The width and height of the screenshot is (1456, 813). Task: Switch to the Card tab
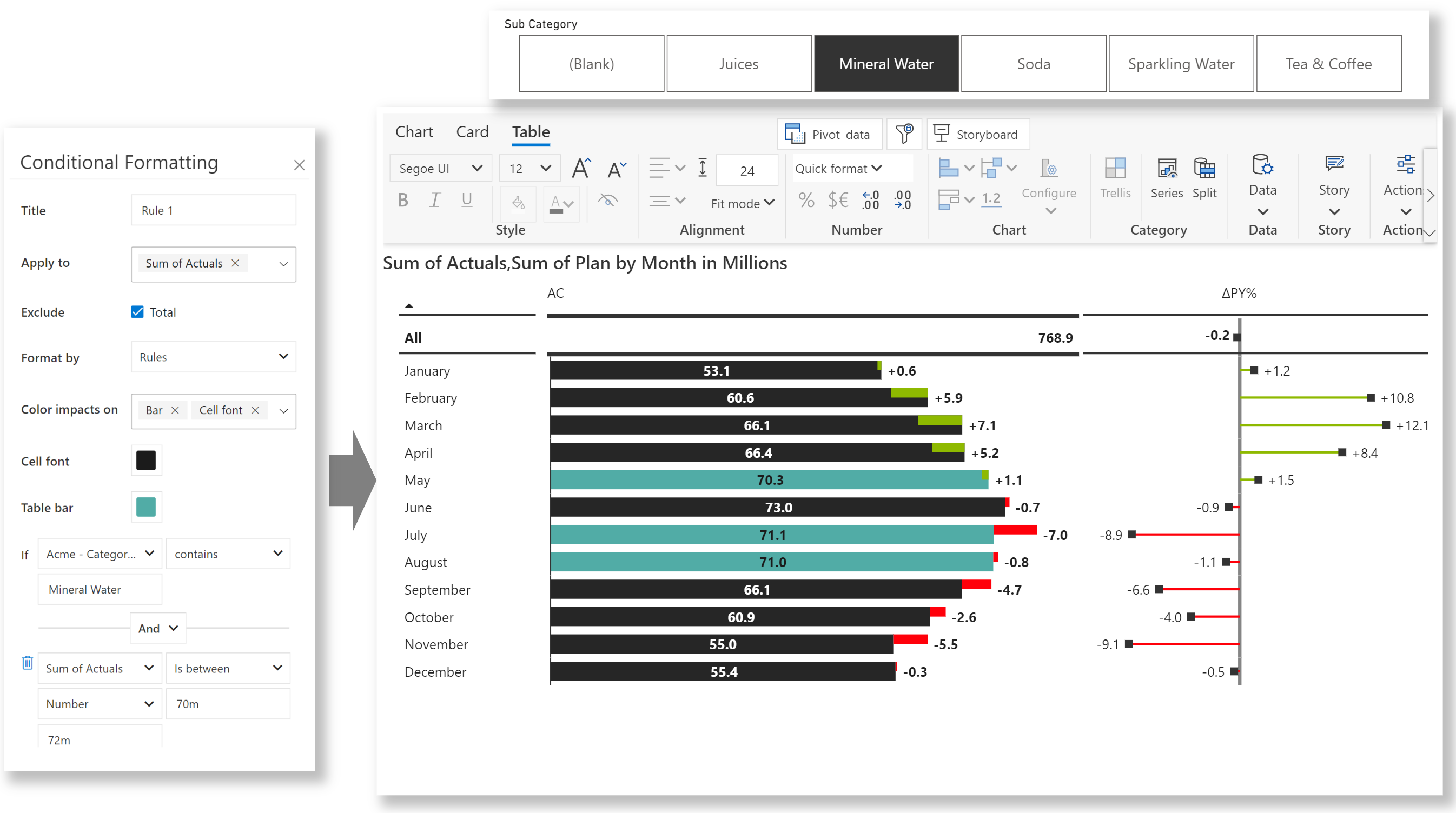coord(472,132)
